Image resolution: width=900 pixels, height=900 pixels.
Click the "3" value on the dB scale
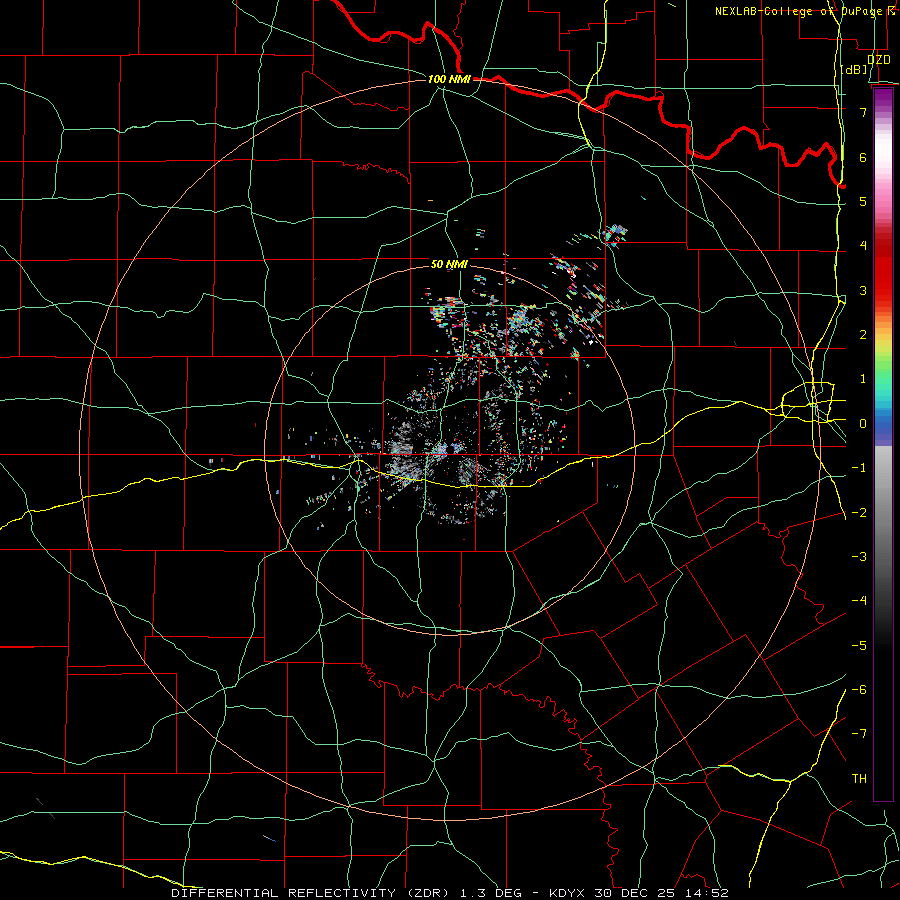(863, 290)
